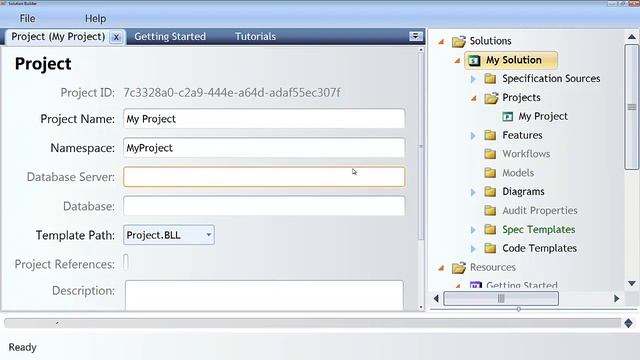The width and height of the screenshot is (640, 360).
Task: Click the Code Templates folder icon
Action: pos(490,248)
